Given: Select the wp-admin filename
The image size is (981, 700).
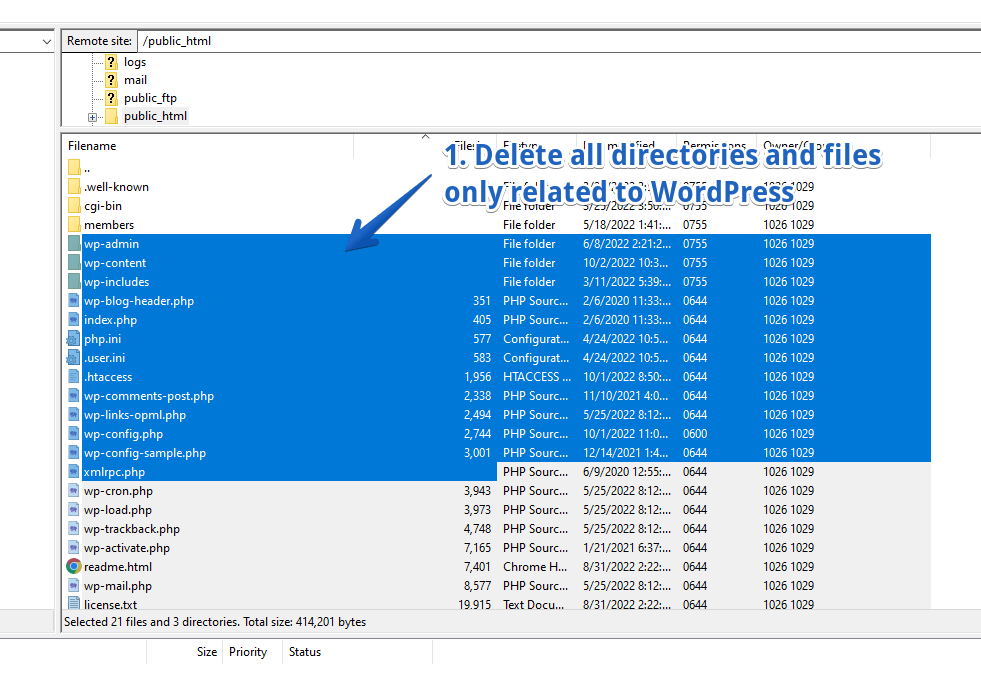Looking at the screenshot, I should coord(111,244).
